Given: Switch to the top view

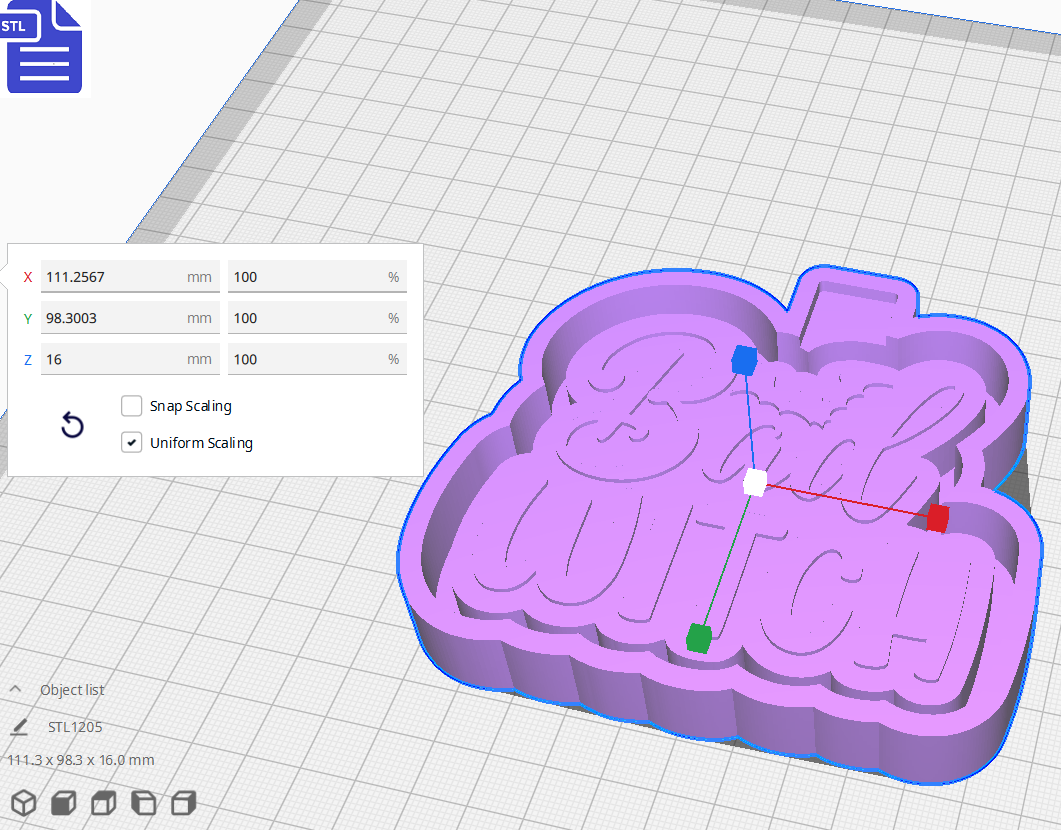Looking at the screenshot, I should coord(102,802).
